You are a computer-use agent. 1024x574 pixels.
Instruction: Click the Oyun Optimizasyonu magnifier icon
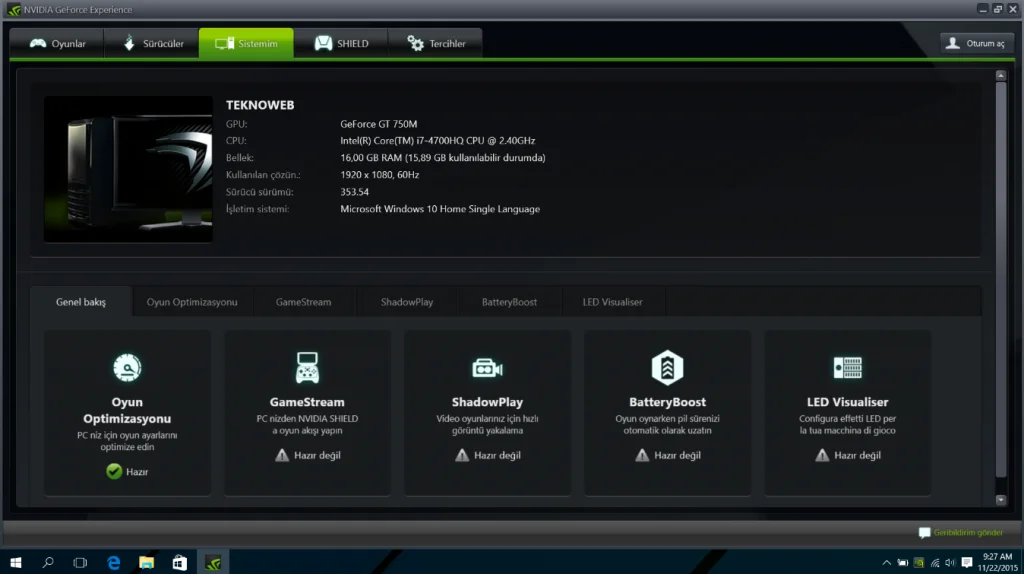click(x=127, y=367)
